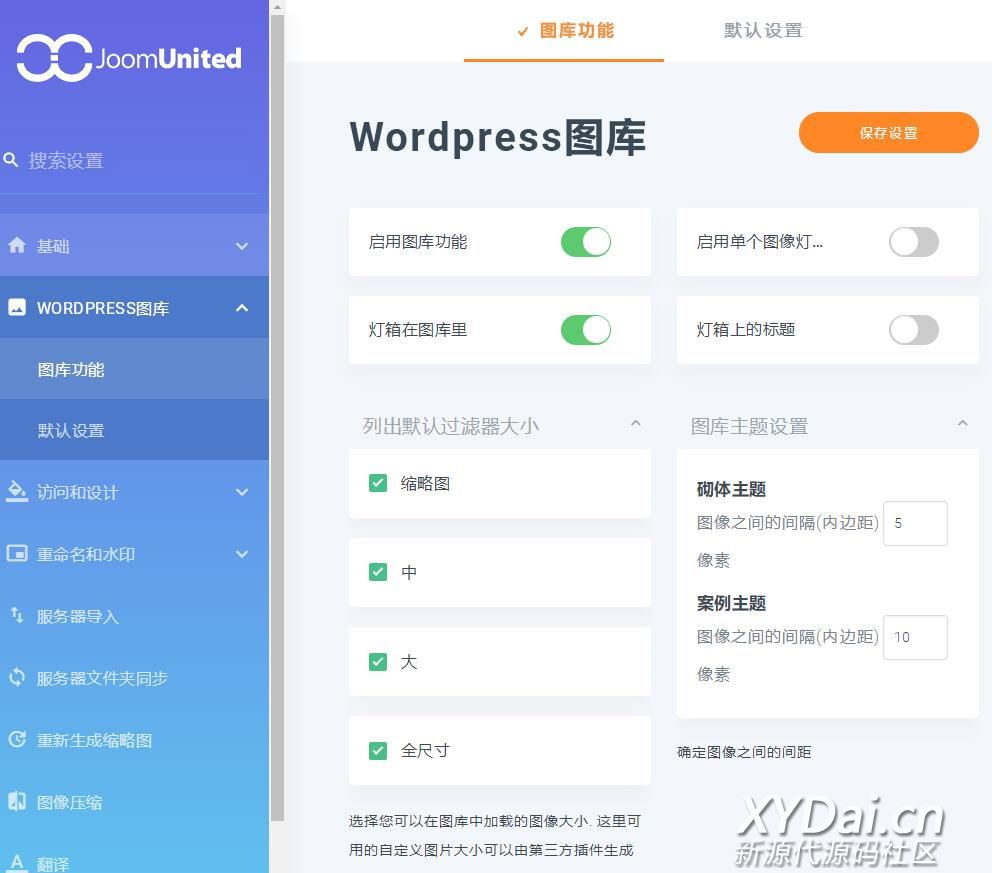Click the 保存设置 button
The image size is (992, 873).
click(888, 133)
